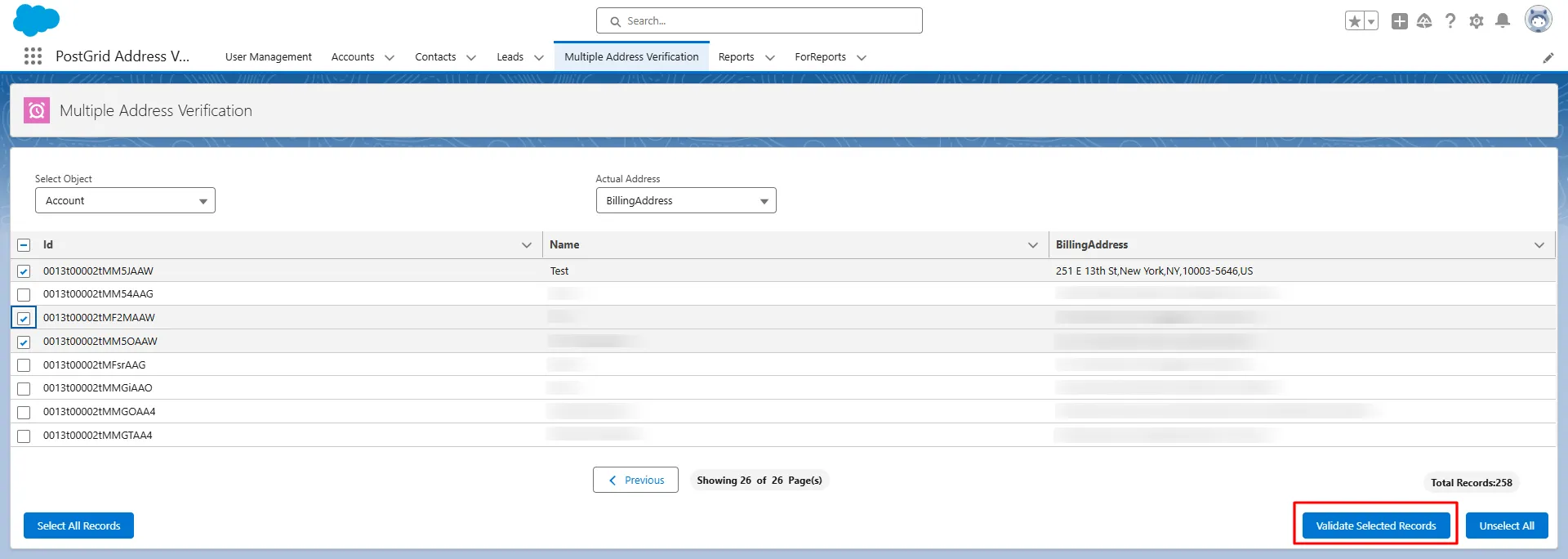The width and height of the screenshot is (1568, 559).
Task: Focus the global Search field
Action: tap(759, 20)
